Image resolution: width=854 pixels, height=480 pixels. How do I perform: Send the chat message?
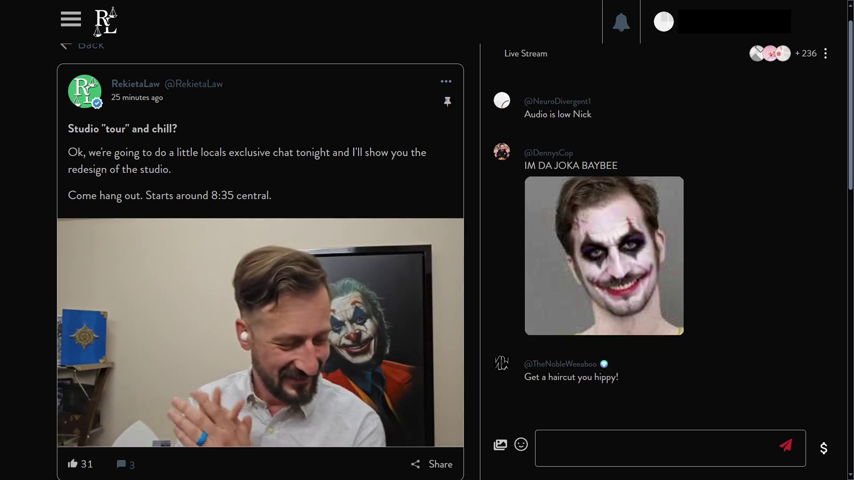[786, 446]
